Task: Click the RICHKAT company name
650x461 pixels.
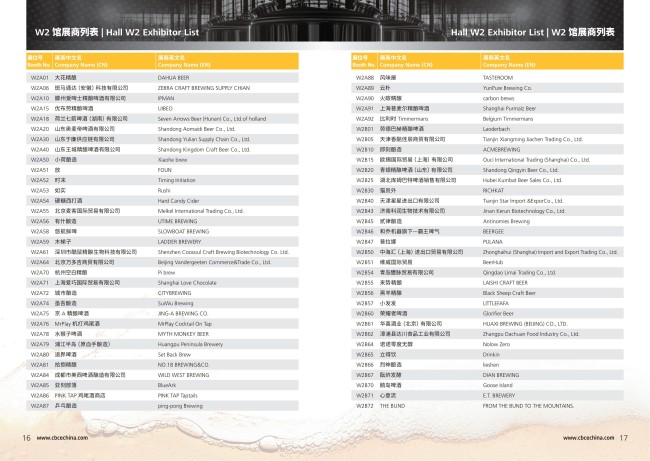Action: coord(496,190)
